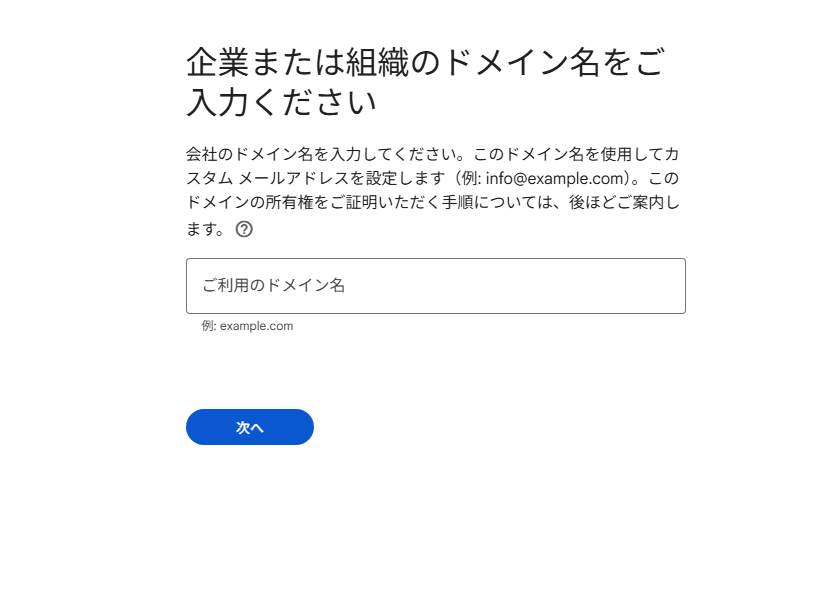Select the ご利用のドメイン名 placeholder text

274,286
